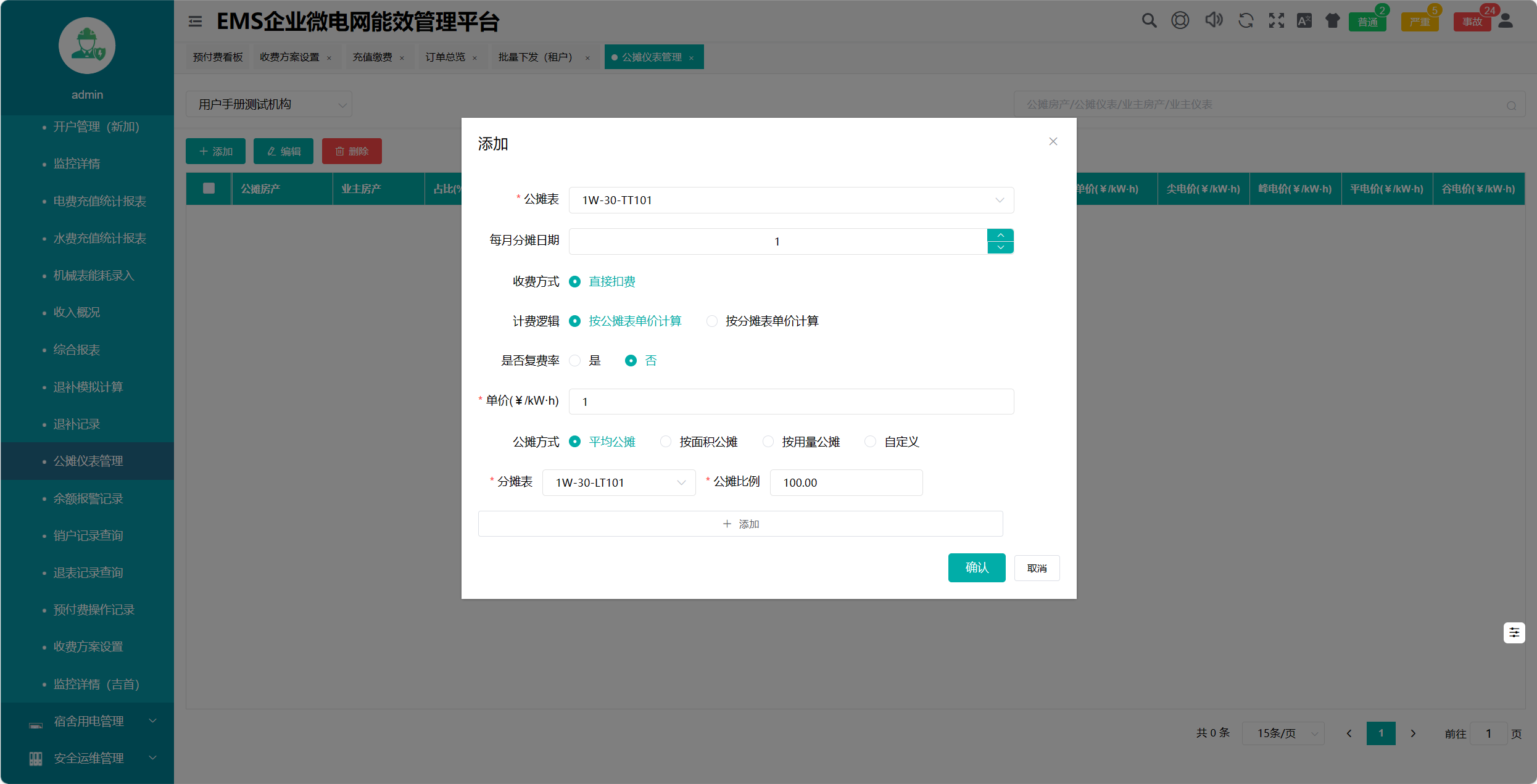Screen dimensions: 1537x784
Task: Click the sound speaker icon in header
Action: click(1213, 20)
